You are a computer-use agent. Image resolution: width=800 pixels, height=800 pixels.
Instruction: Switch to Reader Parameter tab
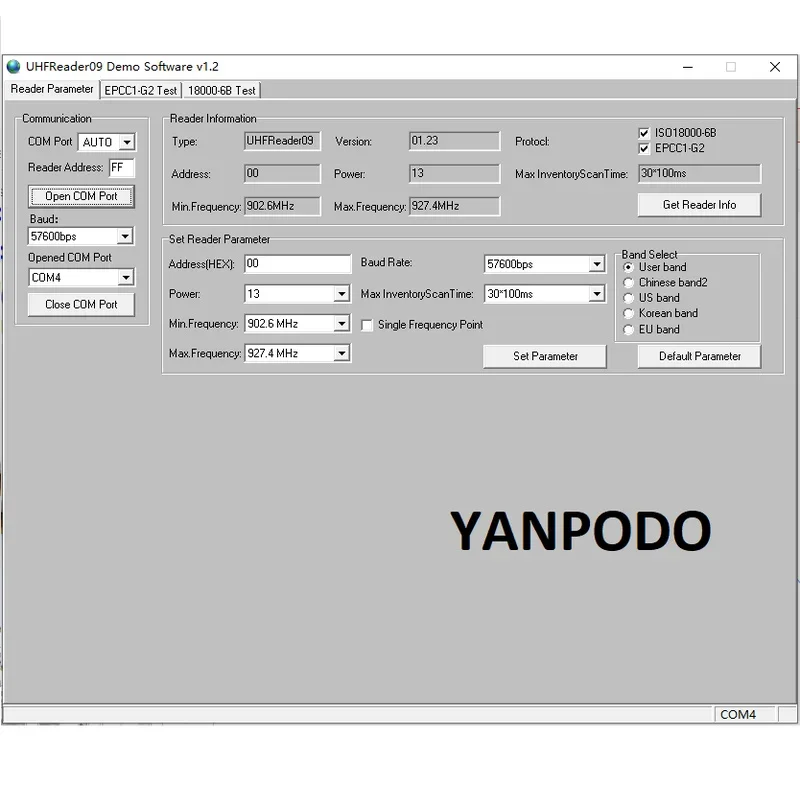pyautogui.click(x=52, y=89)
